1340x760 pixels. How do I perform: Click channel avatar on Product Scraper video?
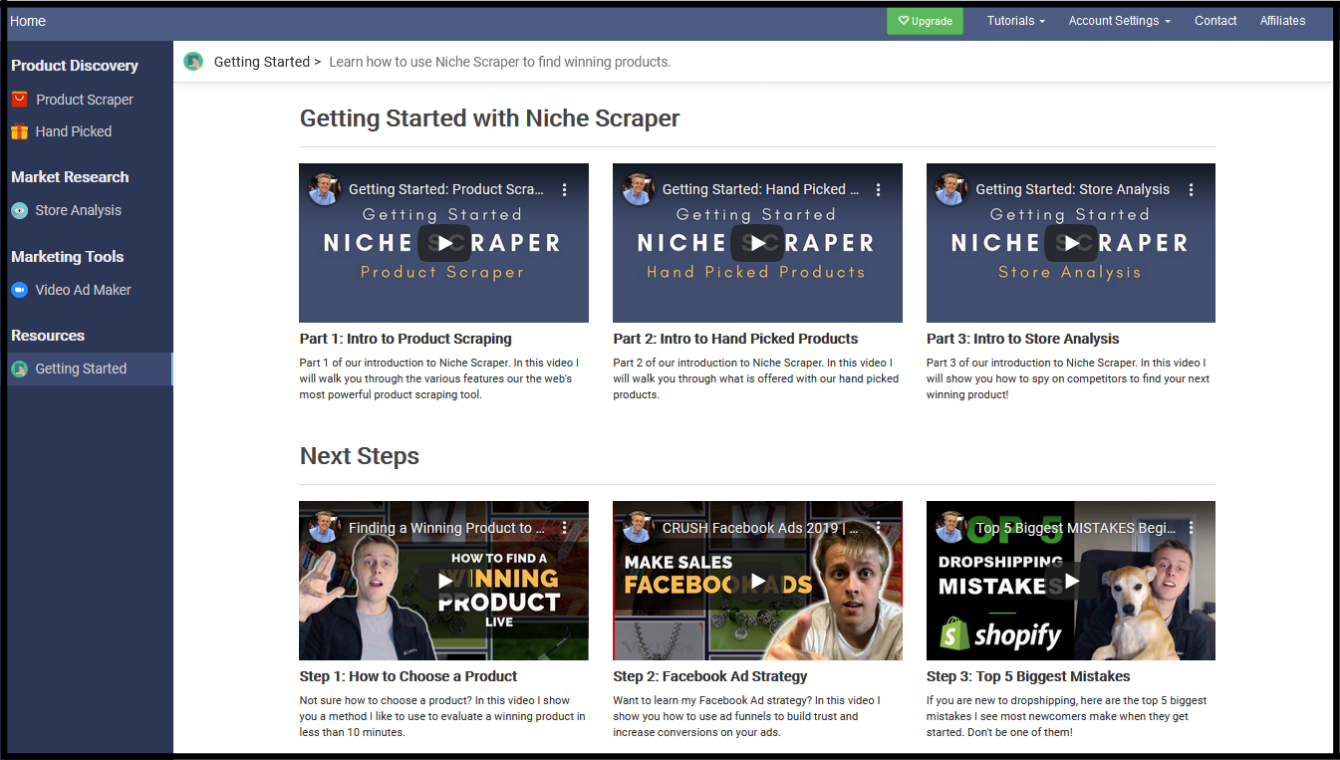tap(324, 189)
